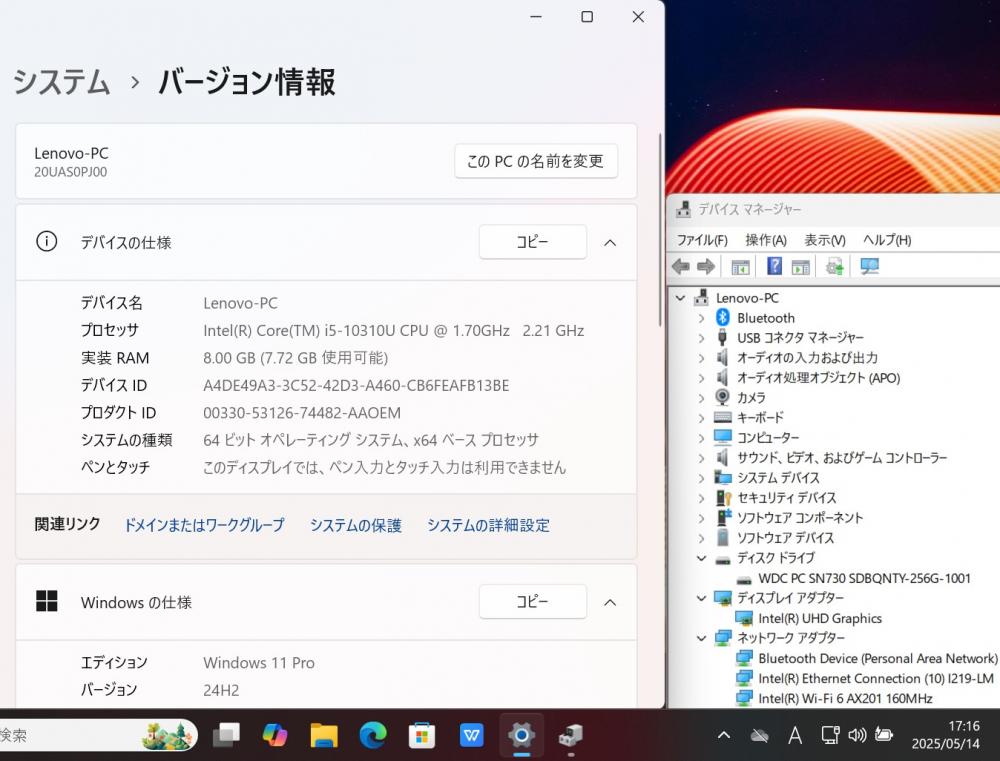Show hidden icons in the system tray
Image resolution: width=1000 pixels, height=761 pixels.
pyautogui.click(x=724, y=735)
